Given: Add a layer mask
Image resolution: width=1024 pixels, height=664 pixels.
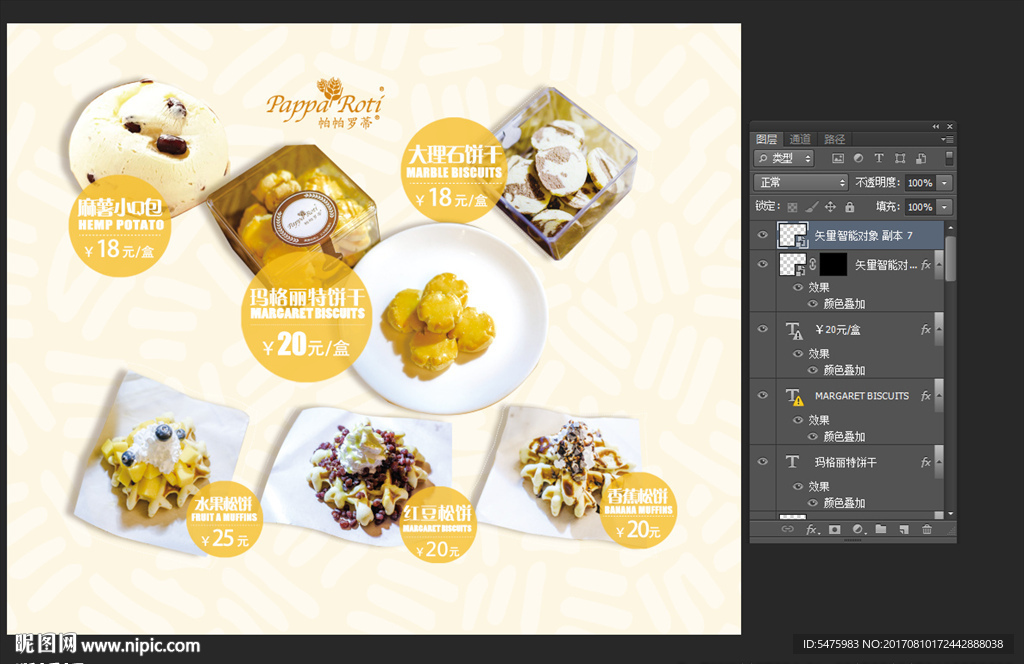Looking at the screenshot, I should point(835,530).
